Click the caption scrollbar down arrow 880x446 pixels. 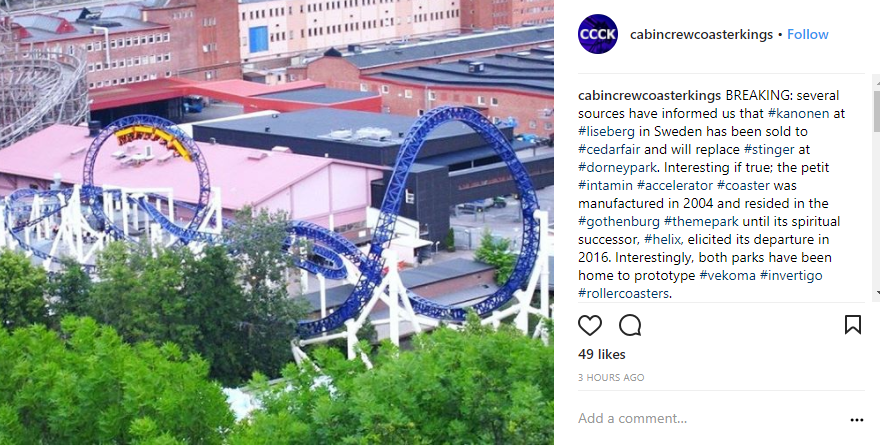tap(876, 293)
